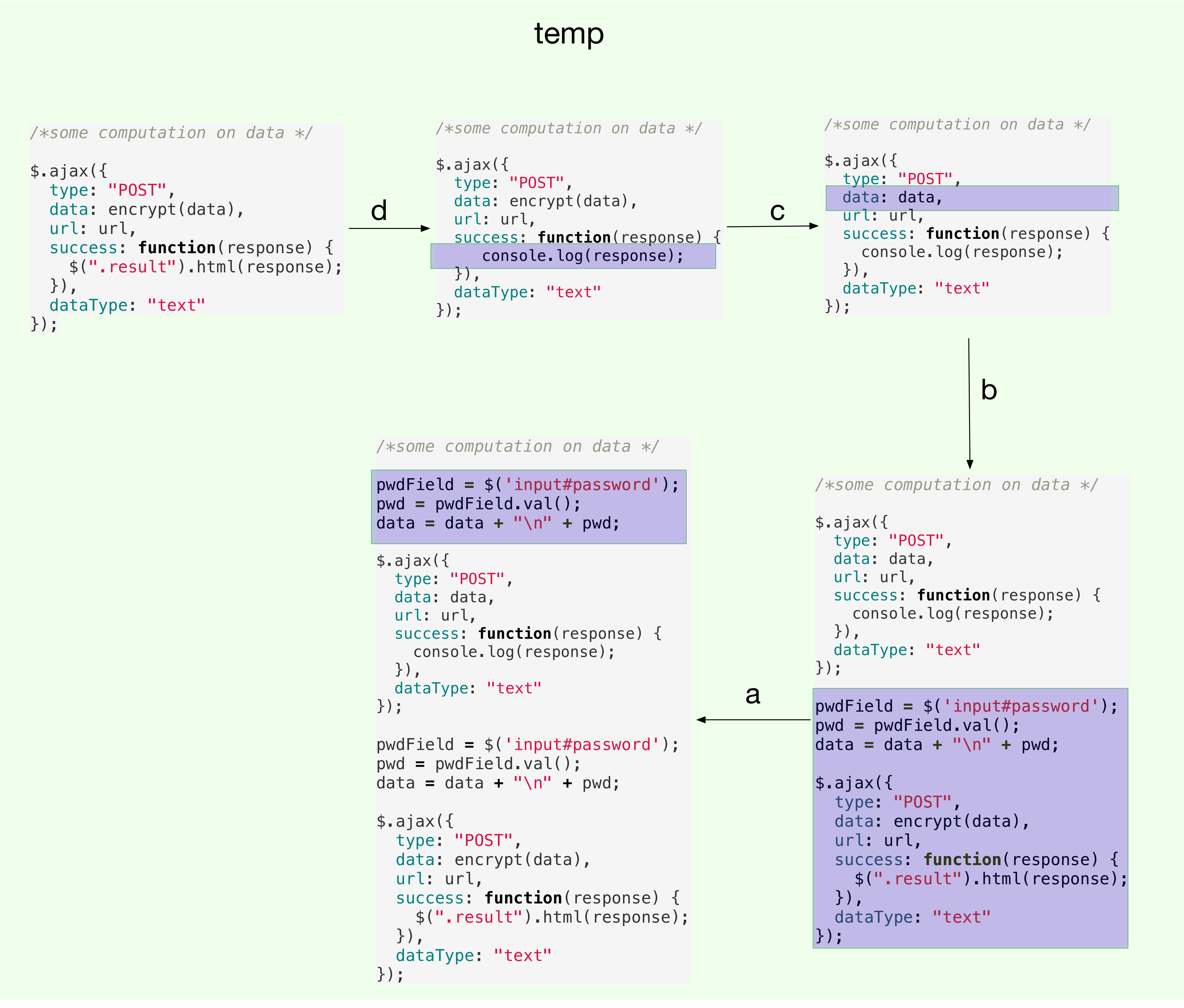Click the arrow label 'c'
Image resolution: width=1184 pixels, height=1008 pixels.
click(777, 212)
